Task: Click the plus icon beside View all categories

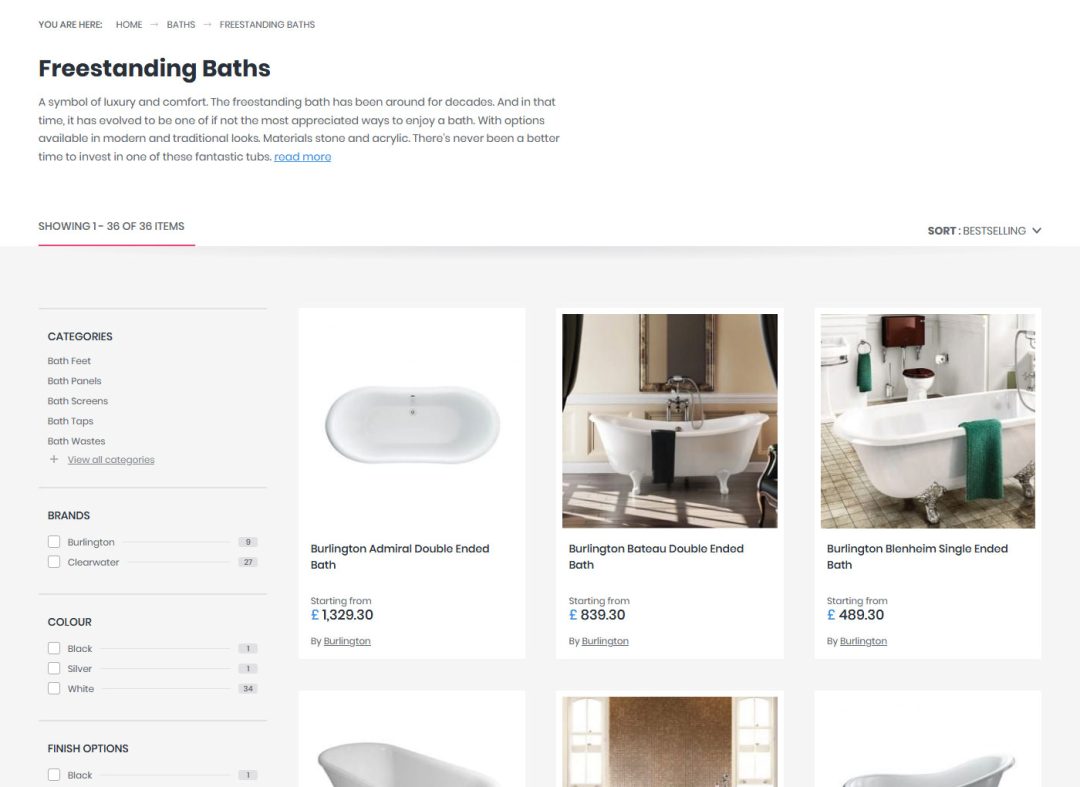Action: click(x=54, y=459)
